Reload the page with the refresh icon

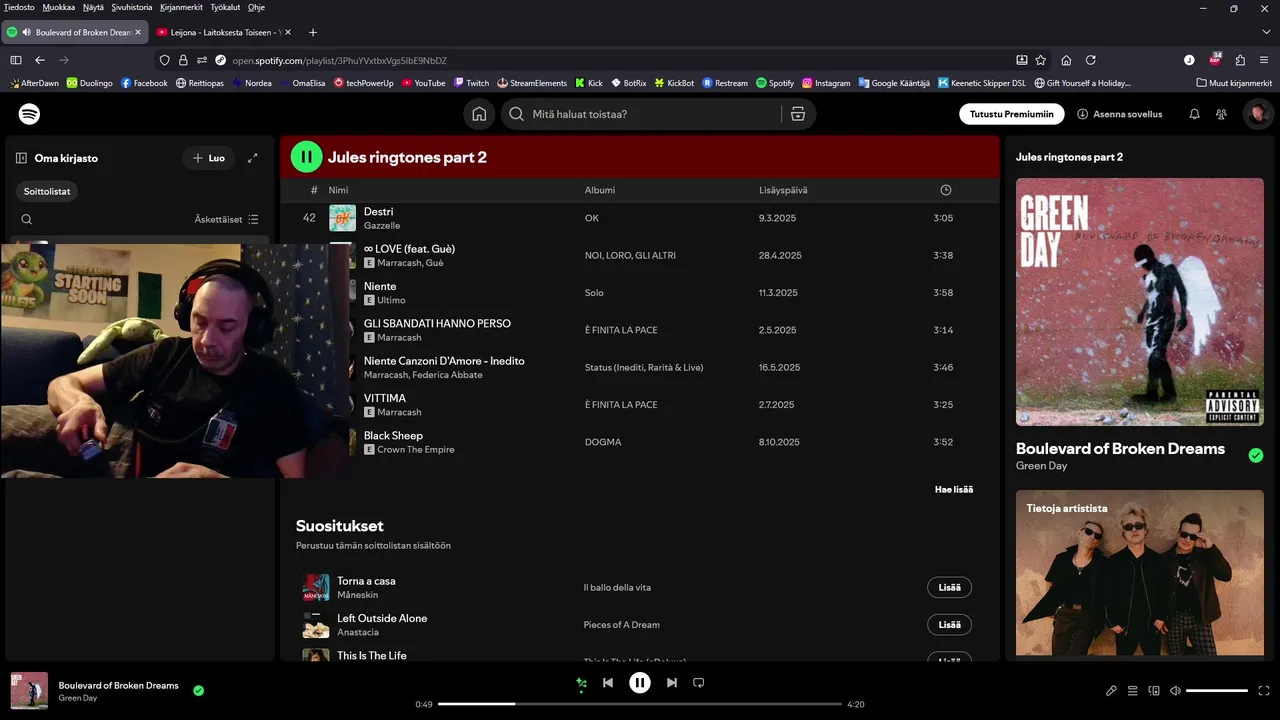pos(1091,60)
